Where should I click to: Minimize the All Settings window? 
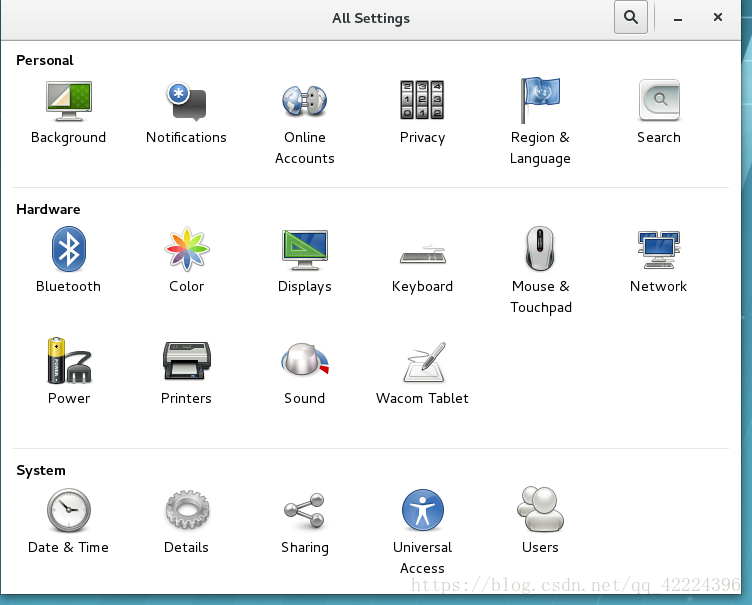point(679,18)
